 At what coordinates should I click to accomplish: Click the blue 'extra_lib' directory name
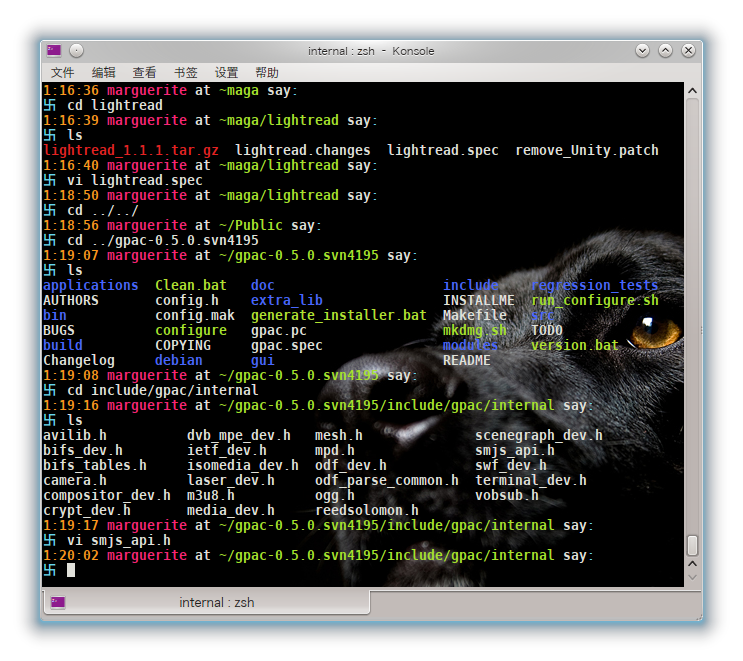(x=287, y=300)
